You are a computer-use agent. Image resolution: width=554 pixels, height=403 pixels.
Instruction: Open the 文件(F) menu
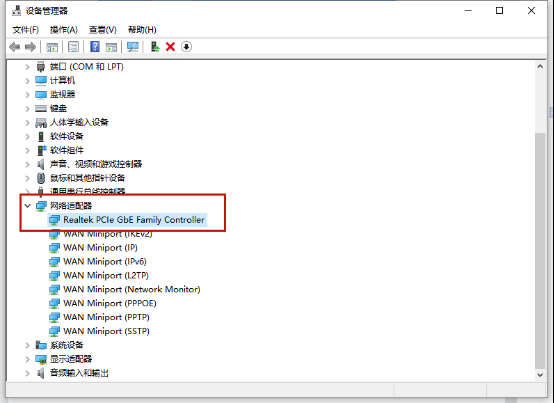(25, 30)
